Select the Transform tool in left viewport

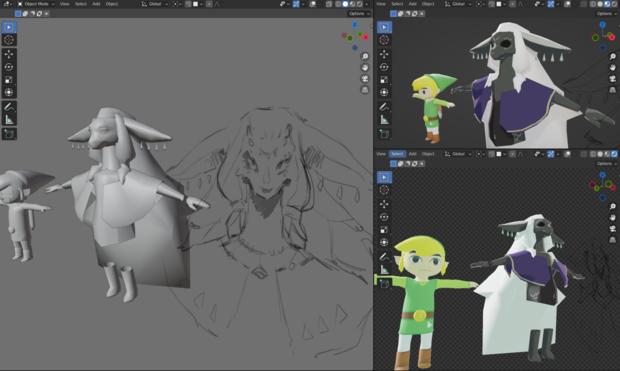(x=9, y=92)
